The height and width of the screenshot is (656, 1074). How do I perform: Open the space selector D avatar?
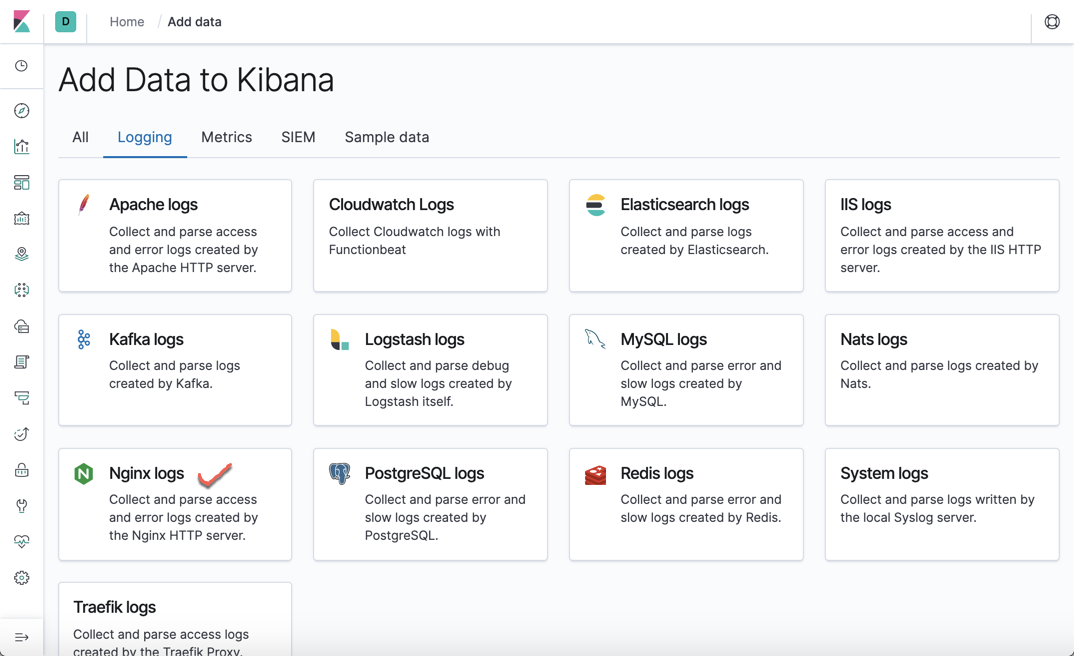coord(66,22)
